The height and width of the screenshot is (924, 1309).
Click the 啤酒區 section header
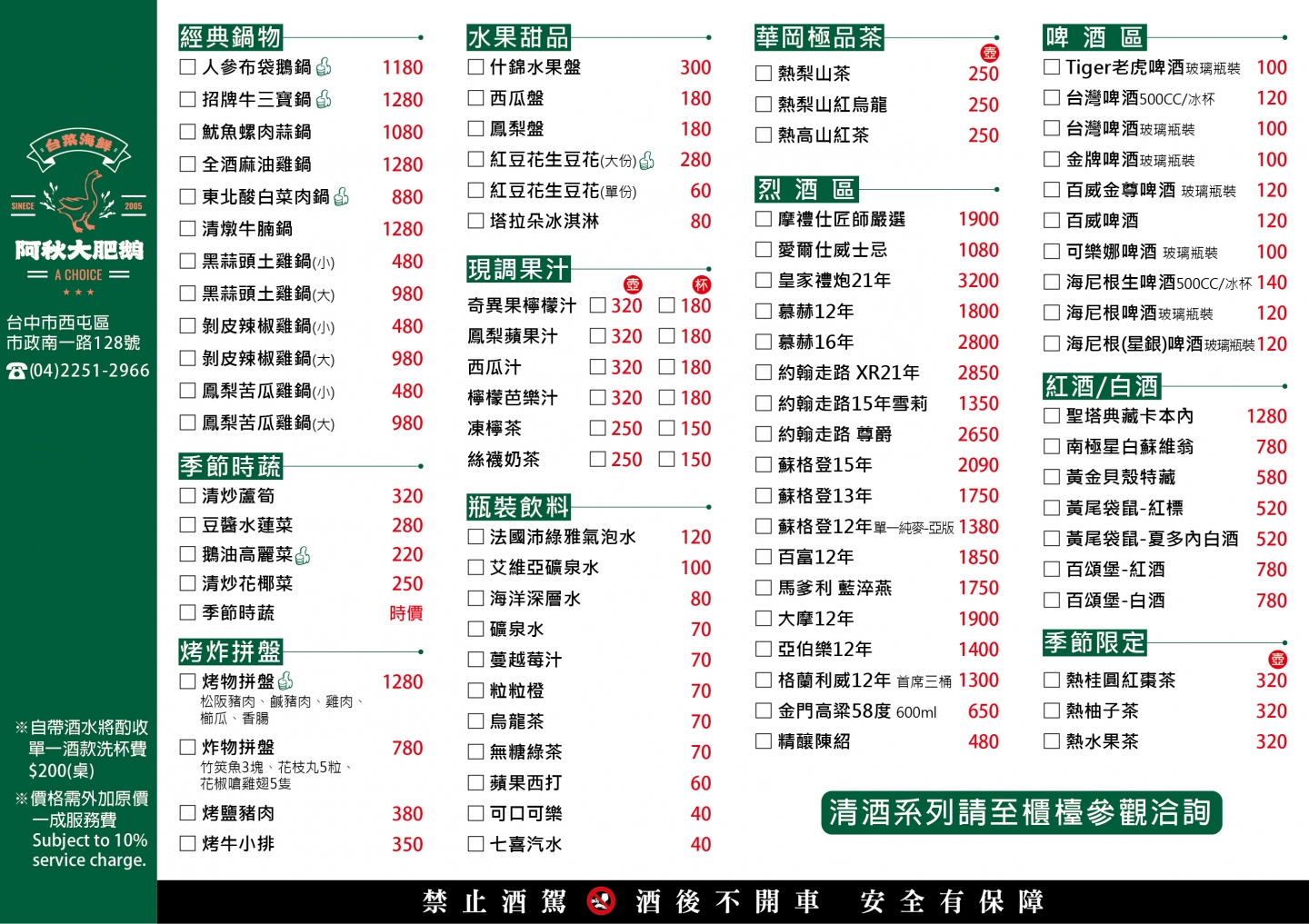1094,37
